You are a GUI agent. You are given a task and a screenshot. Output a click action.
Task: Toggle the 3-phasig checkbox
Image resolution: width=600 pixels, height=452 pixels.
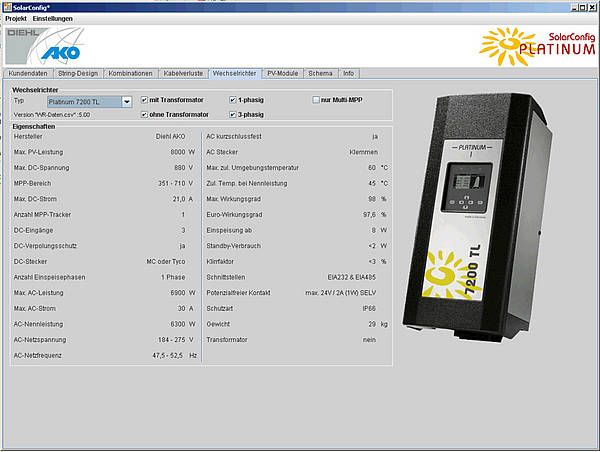[x=233, y=114]
